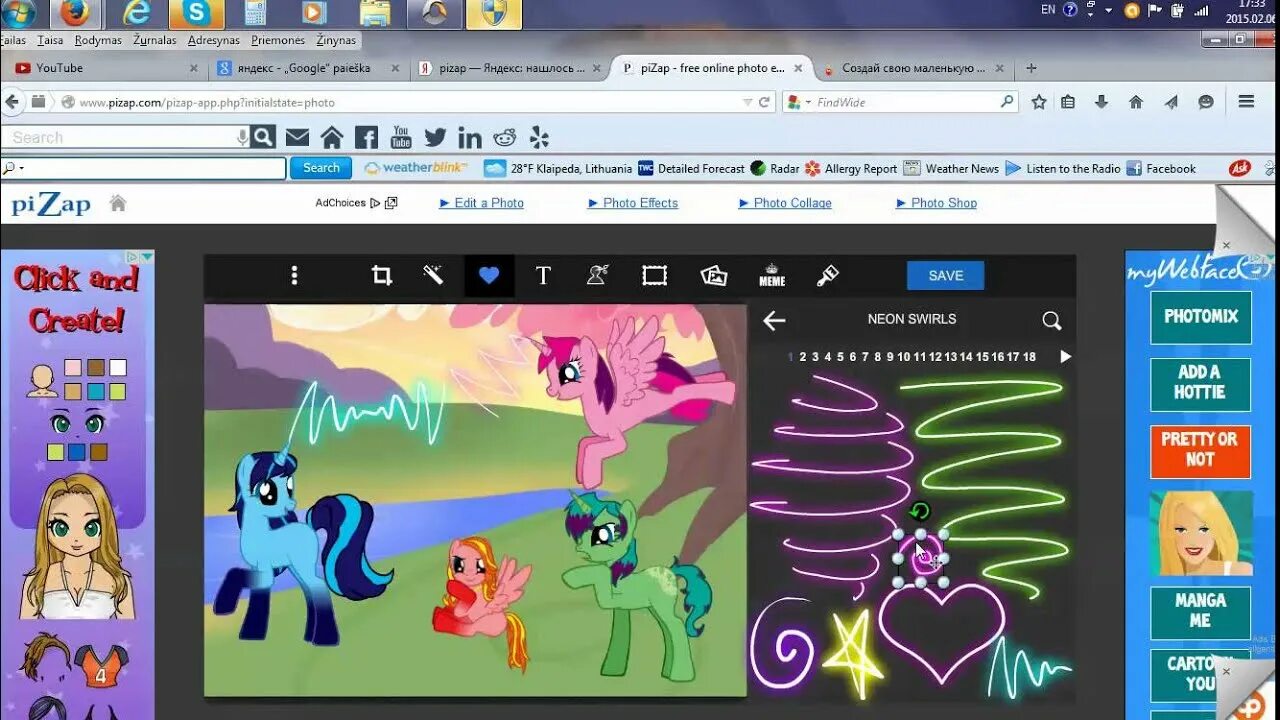Add the yellow neon star sticker
Viewport: 1280px width, 720px height.
pos(853,654)
